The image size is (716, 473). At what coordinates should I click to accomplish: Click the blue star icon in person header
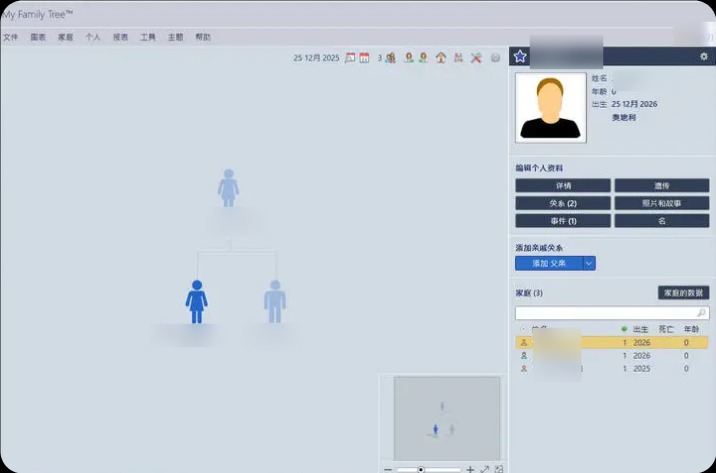pyautogui.click(x=520, y=56)
